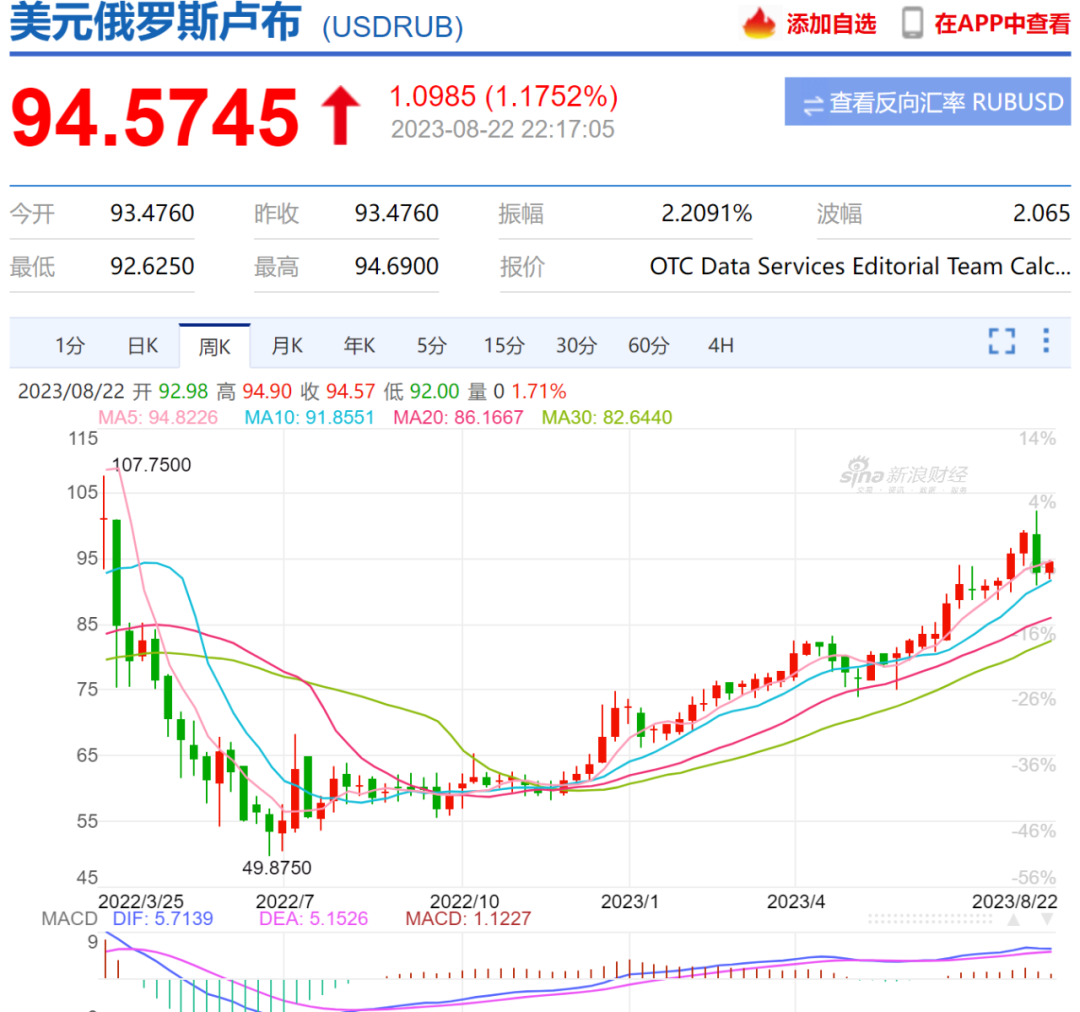This screenshot has width=1080, height=1012.
Task: Open the three-dot chart options menu
Action: 1046,340
